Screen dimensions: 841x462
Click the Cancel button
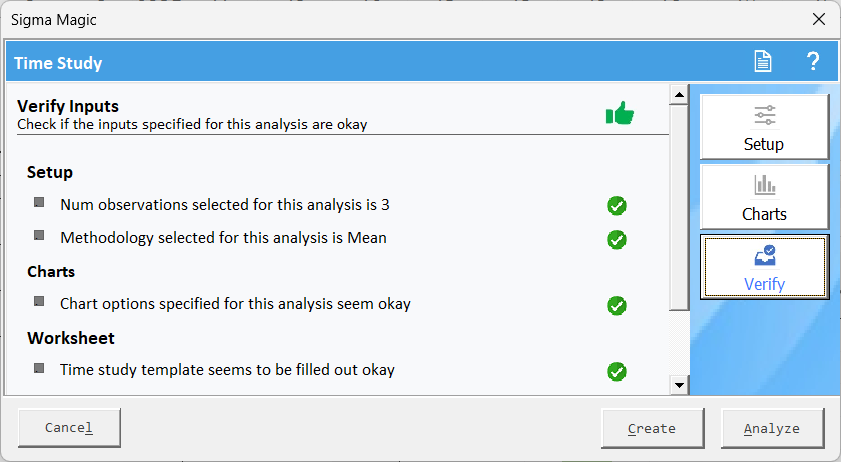pyautogui.click(x=69, y=428)
